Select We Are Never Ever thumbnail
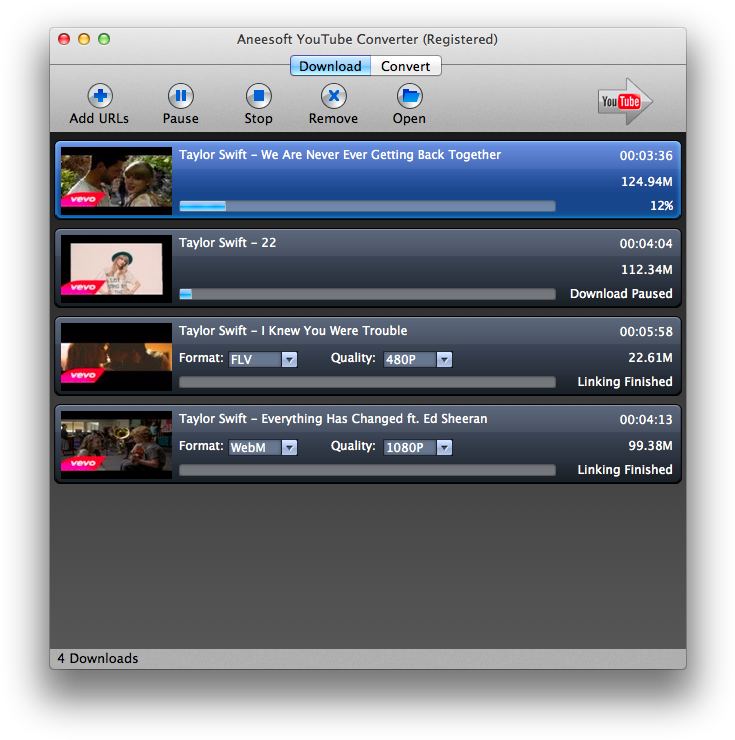This screenshot has height=740, width=735. (116, 179)
